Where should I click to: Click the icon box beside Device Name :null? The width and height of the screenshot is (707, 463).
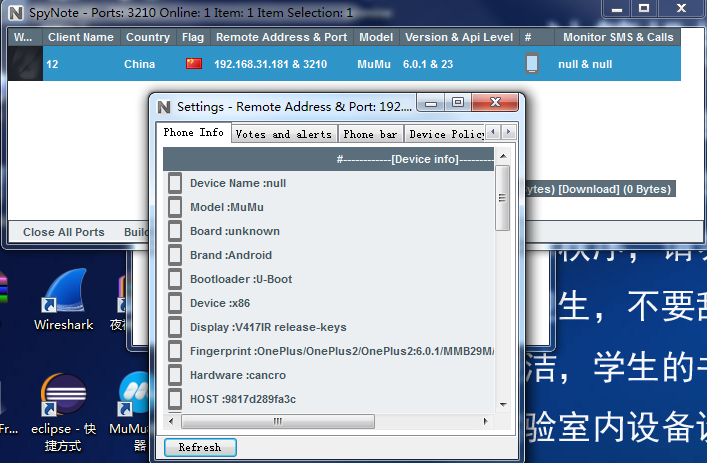click(x=175, y=183)
